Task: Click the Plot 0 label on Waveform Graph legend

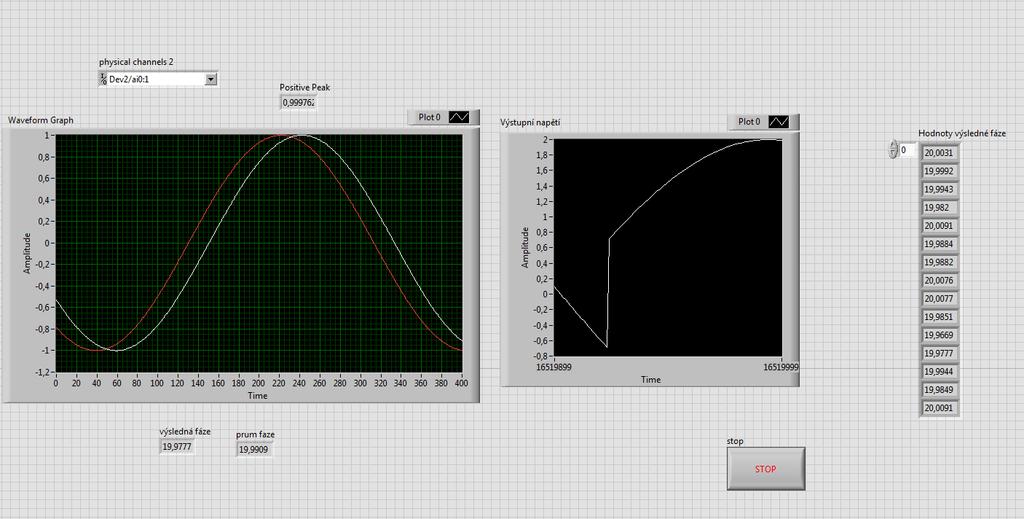Action: pyautogui.click(x=429, y=117)
